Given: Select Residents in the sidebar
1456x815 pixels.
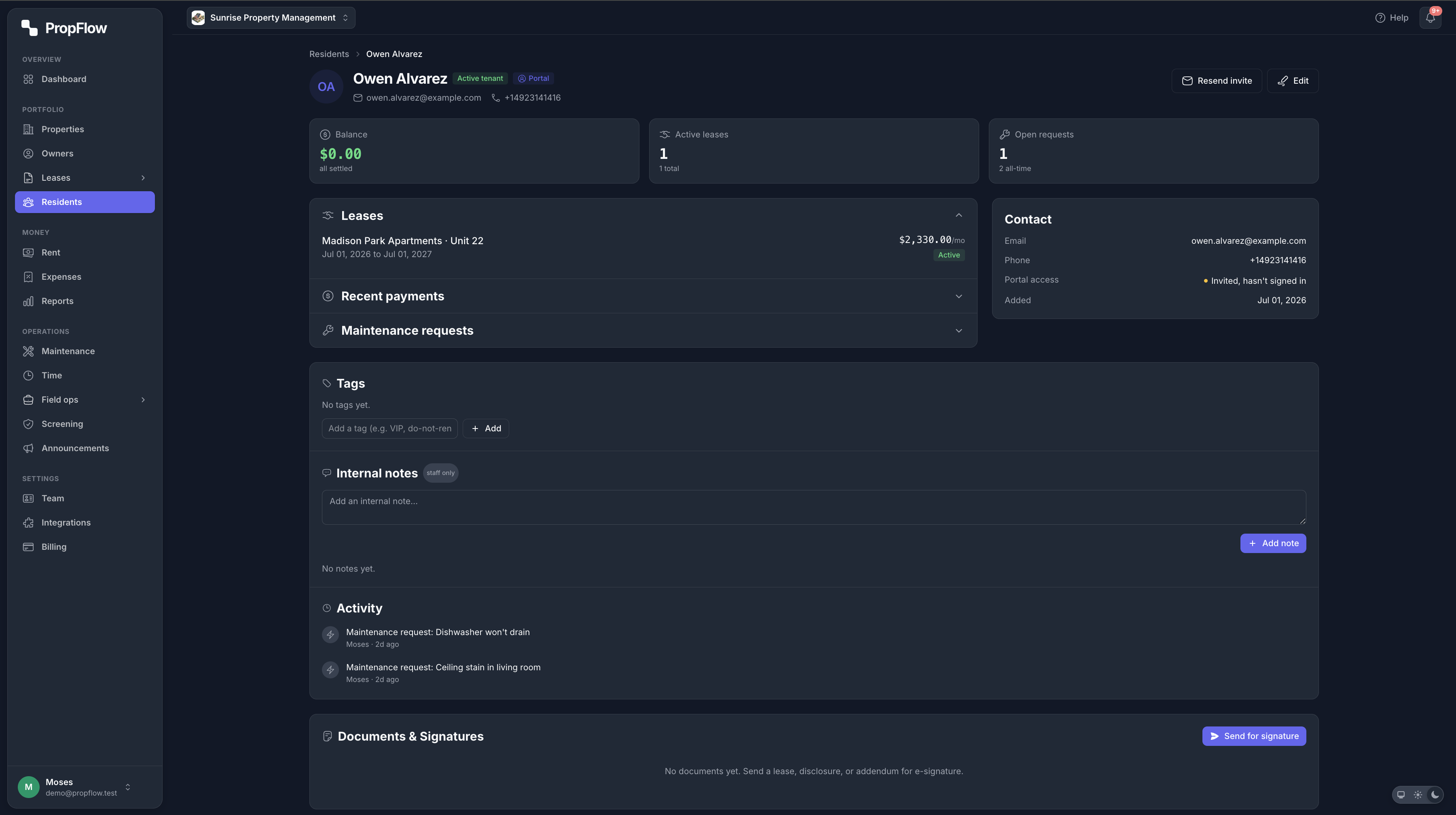Looking at the screenshot, I should click(x=85, y=202).
